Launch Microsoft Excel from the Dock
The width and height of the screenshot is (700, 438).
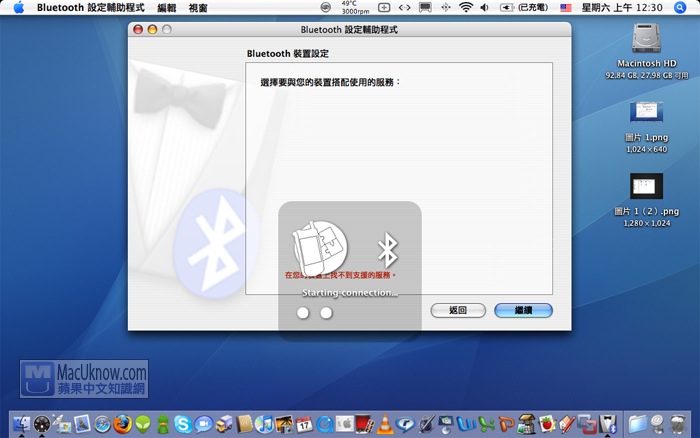tap(486, 424)
